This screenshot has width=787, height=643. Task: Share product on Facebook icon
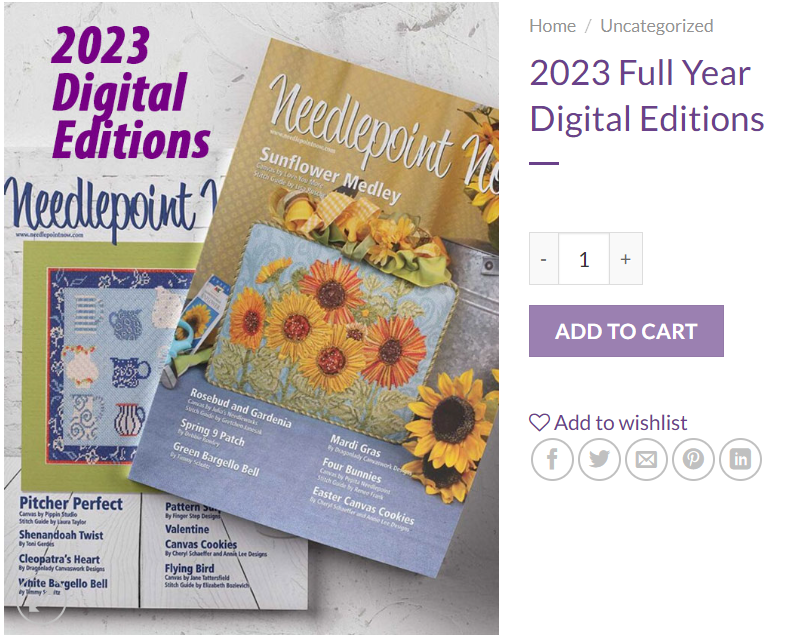point(552,460)
